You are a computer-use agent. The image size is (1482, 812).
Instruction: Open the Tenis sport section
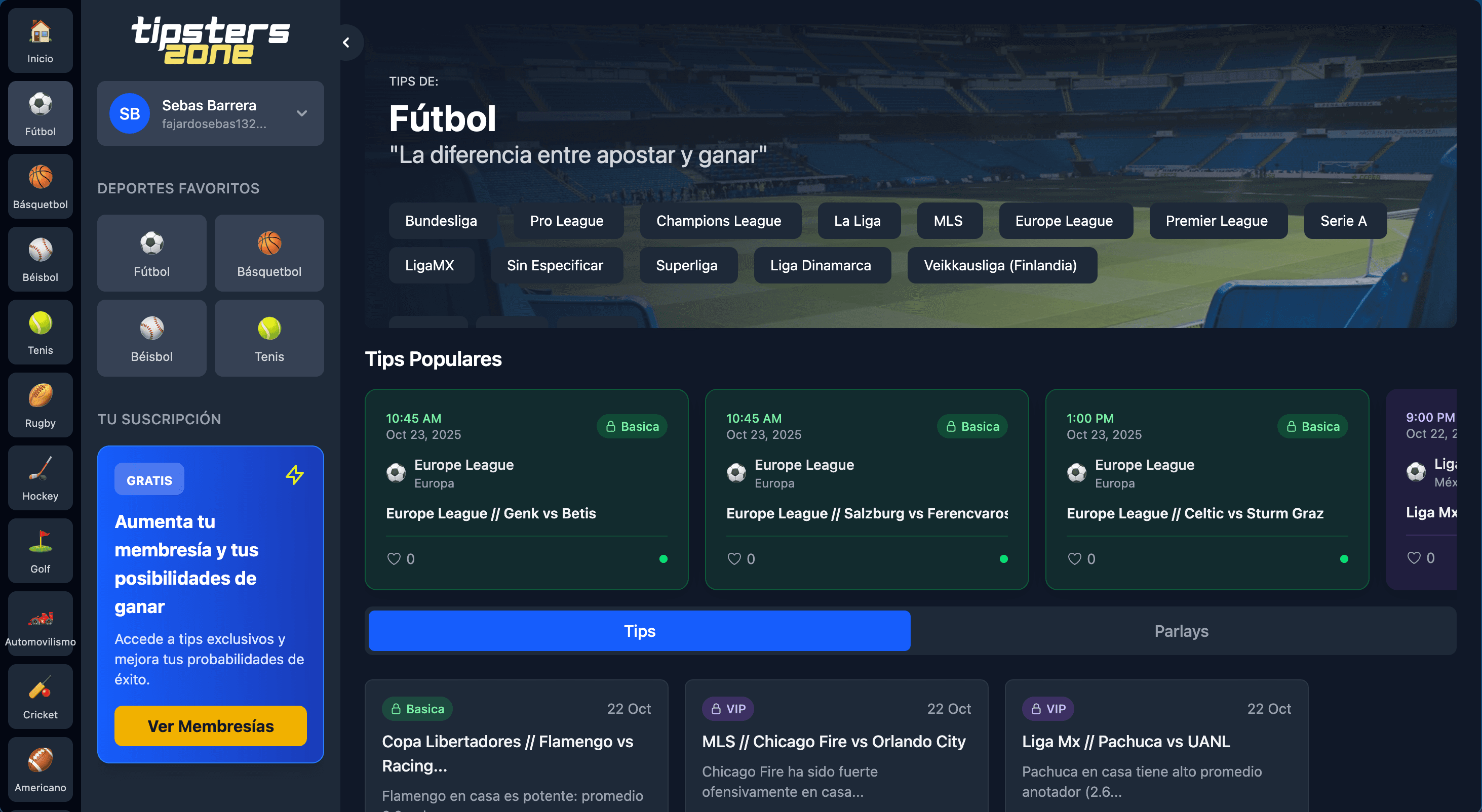click(40, 332)
